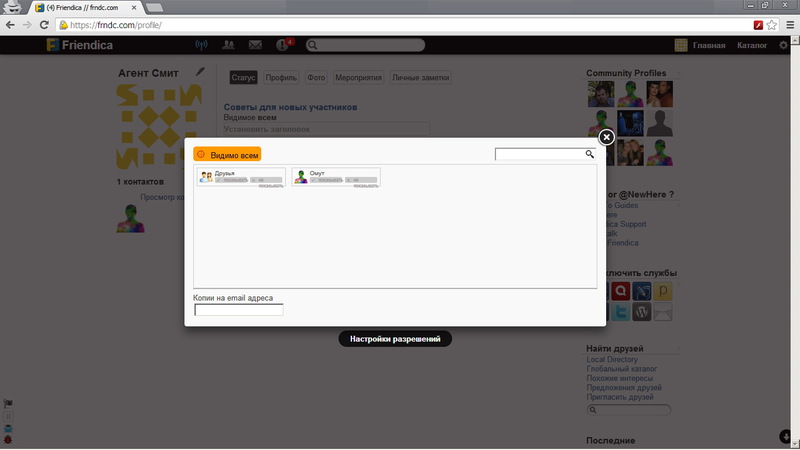This screenshot has height=450, width=800.
Task: Go back with the browser back arrow
Action: tap(10, 25)
